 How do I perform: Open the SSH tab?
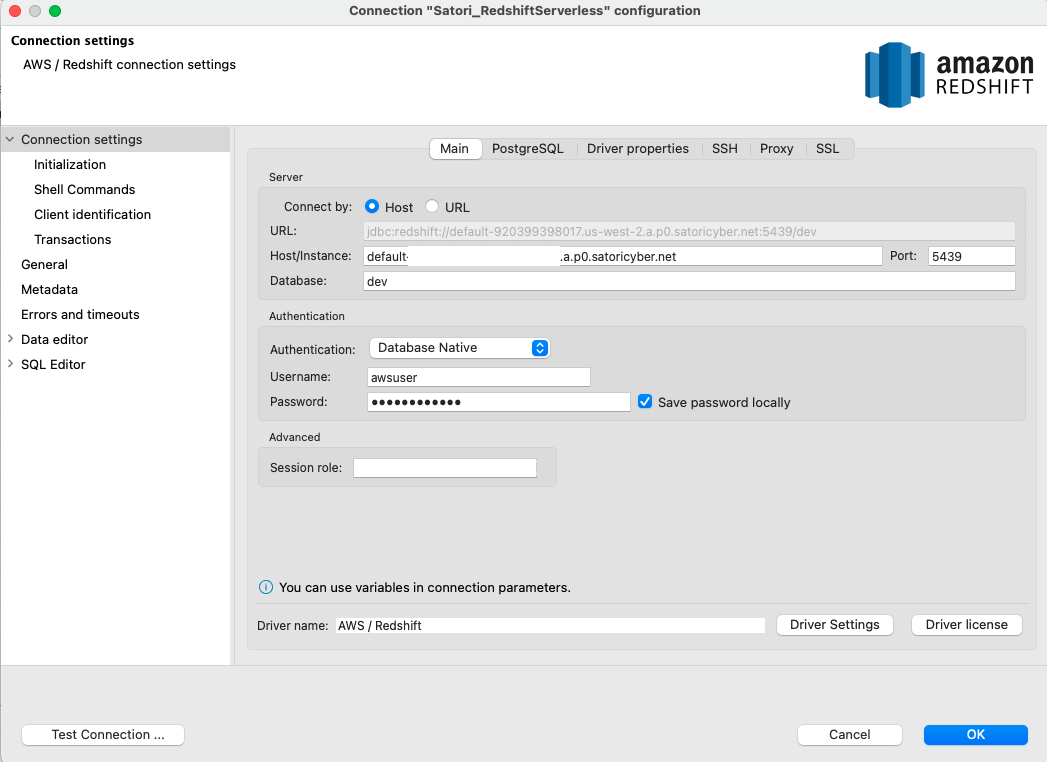click(724, 148)
